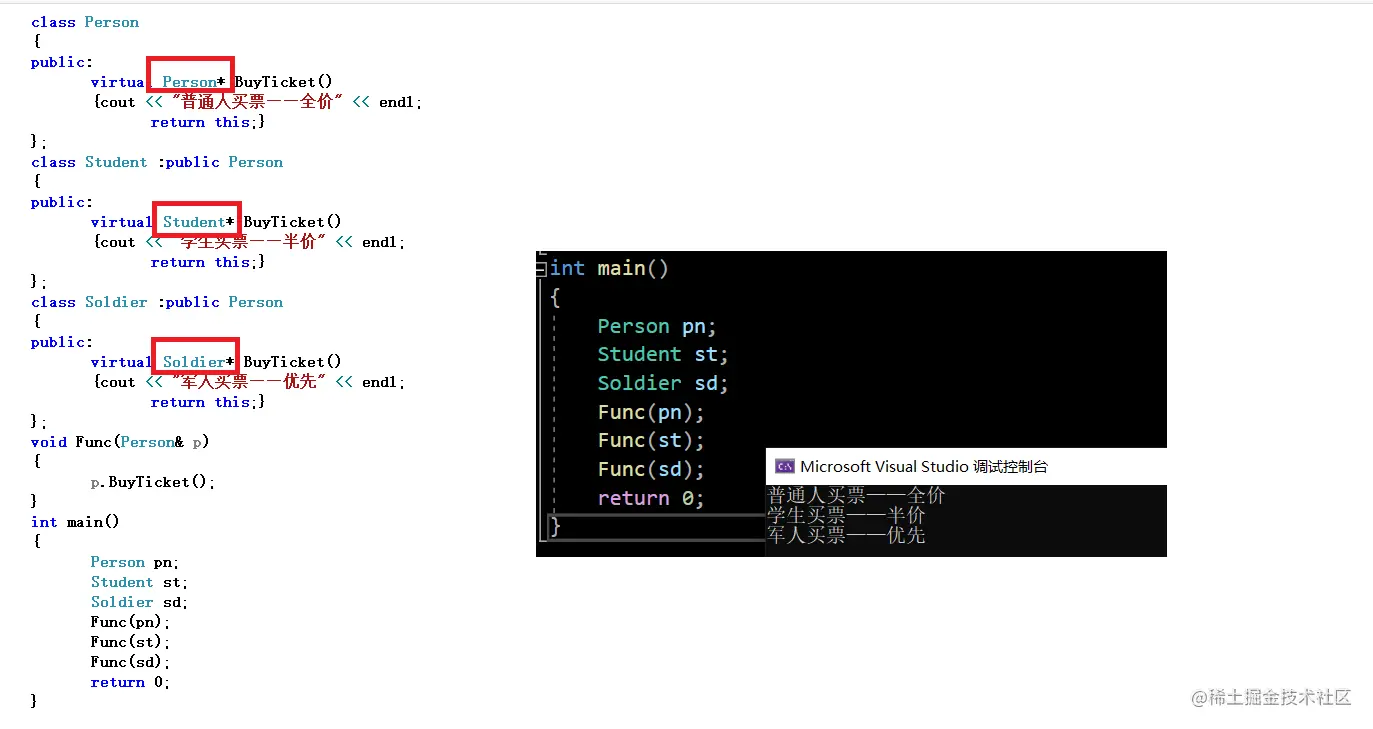Image resolution: width=1373 pixels, height=729 pixels.
Task: Click the cout line printing 普通人买票——全价
Action: tap(258, 102)
